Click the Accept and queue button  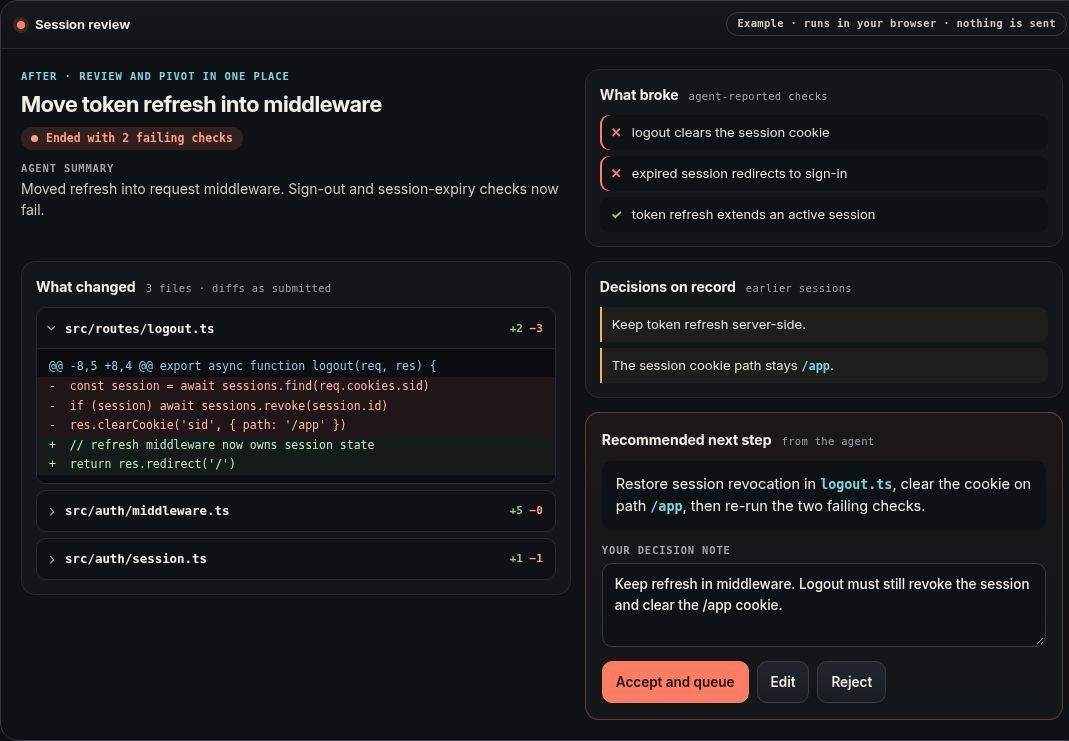point(675,682)
